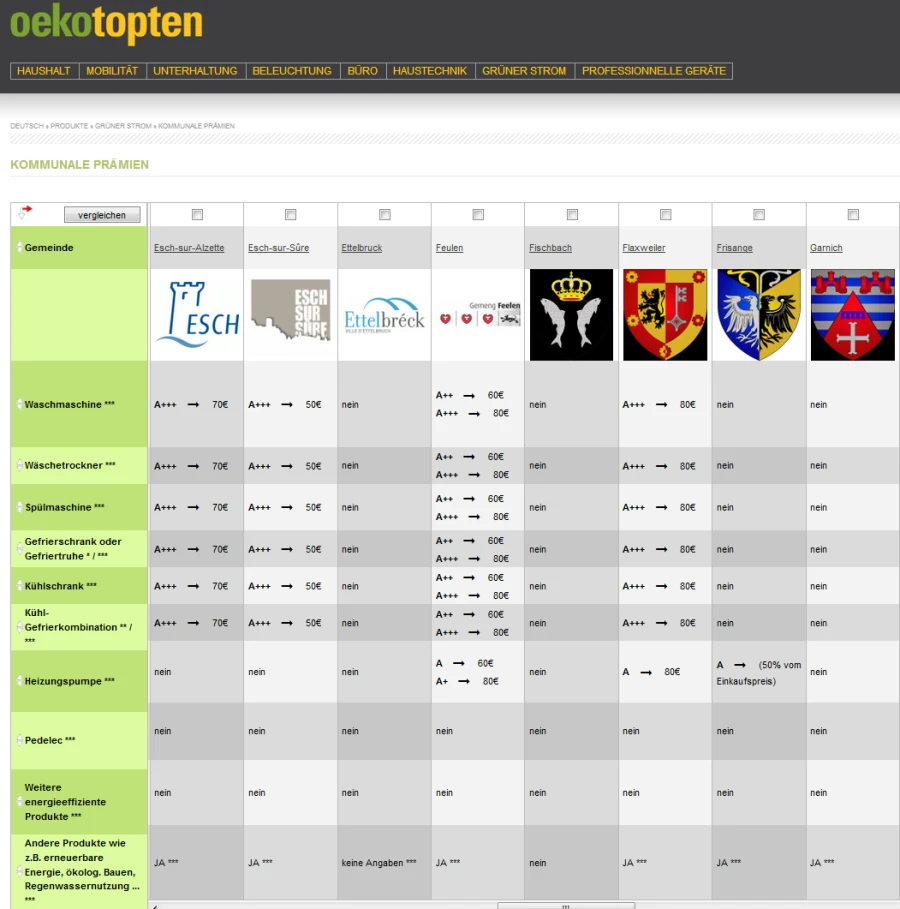
Task: Click the sort arrows beside Gemeinde
Action: click(x=19, y=247)
